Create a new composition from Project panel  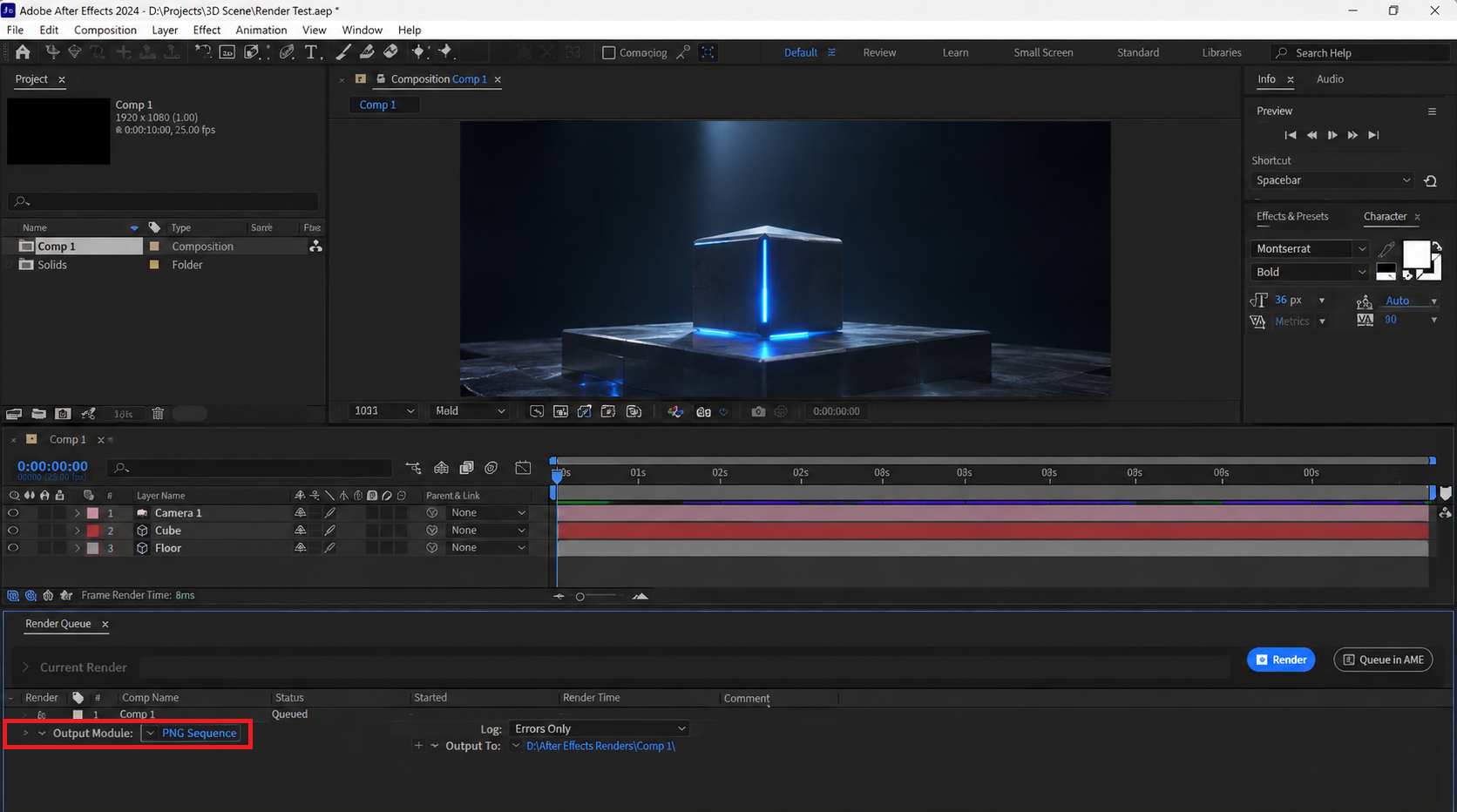click(63, 414)
